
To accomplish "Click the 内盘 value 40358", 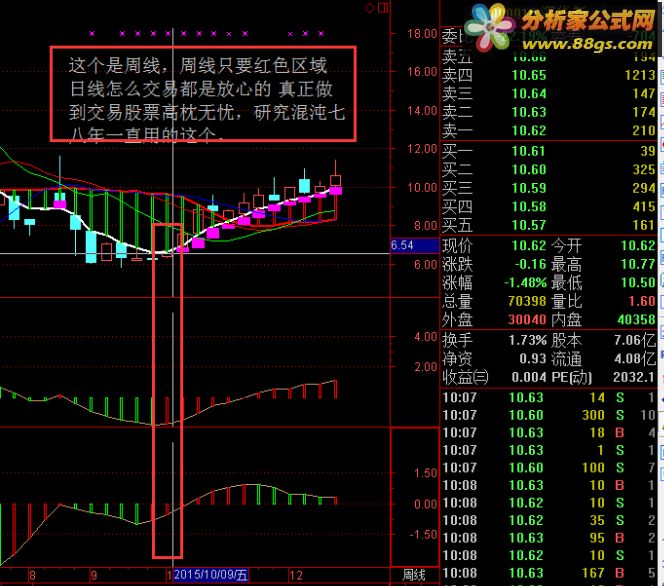I will tap(636, 320).
